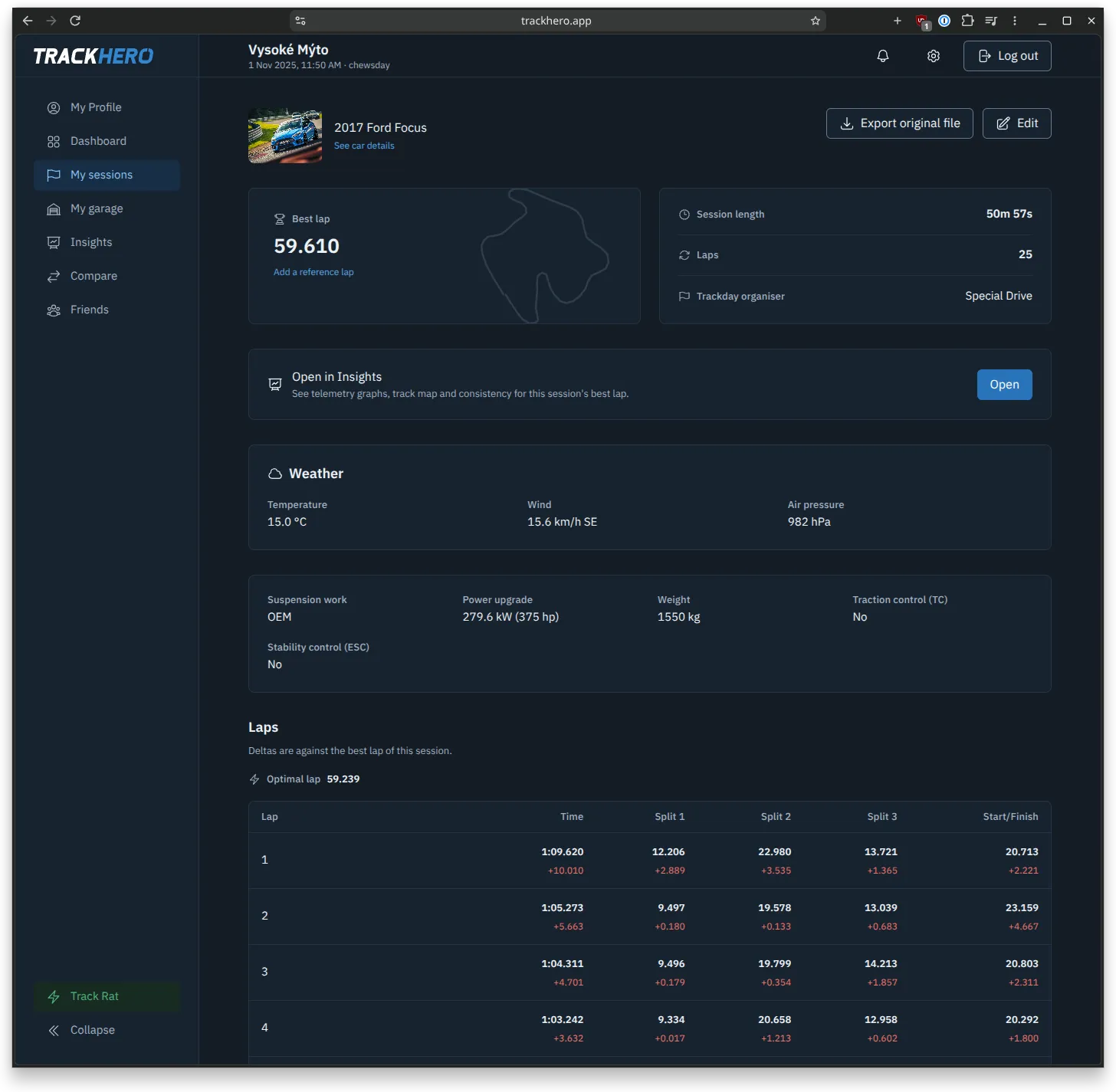Export the original session file
Image resolution: width=1116 pixels, height=1092 pixels.
coord(900,123)
